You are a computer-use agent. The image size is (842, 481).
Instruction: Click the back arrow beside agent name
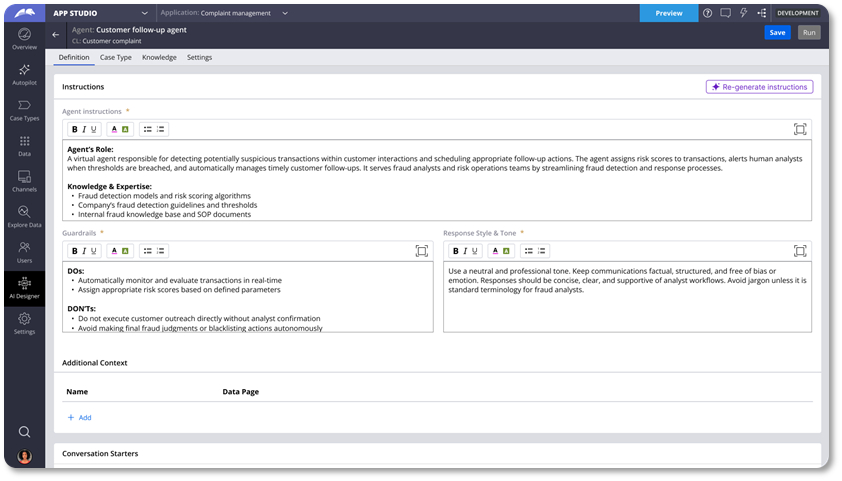click(56, 34)
